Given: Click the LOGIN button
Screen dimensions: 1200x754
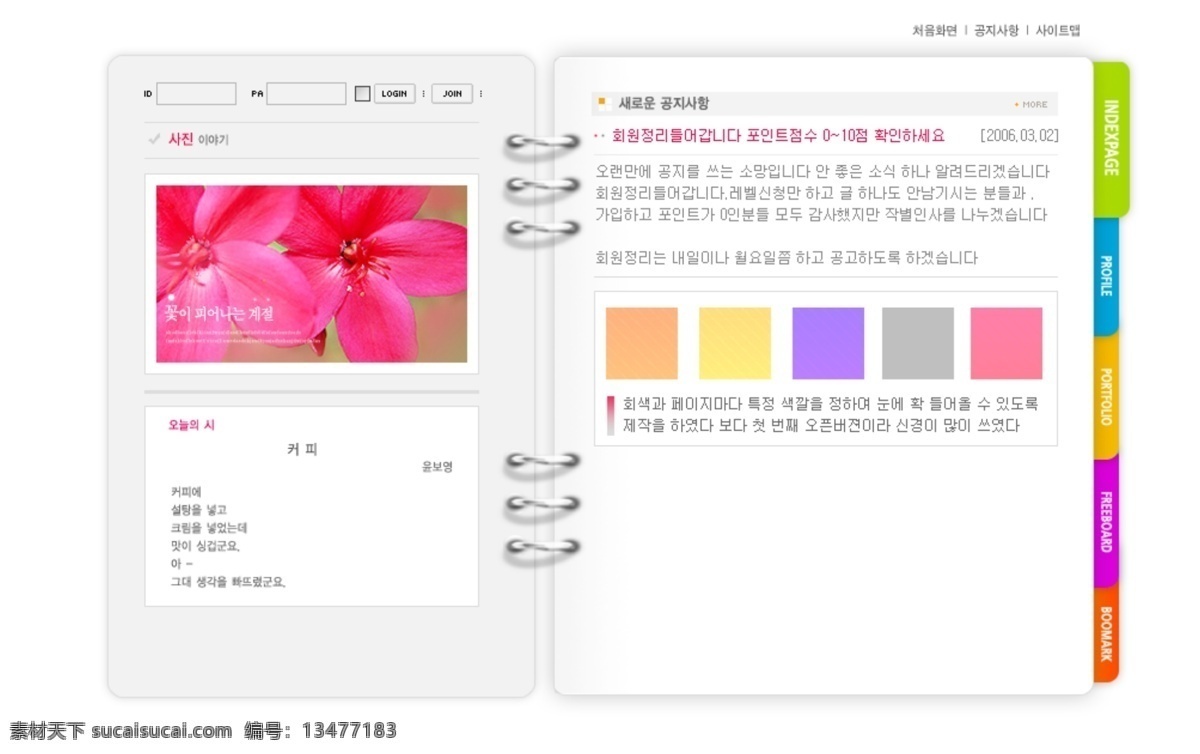Looking at the screenshot, I should [395, 94].
